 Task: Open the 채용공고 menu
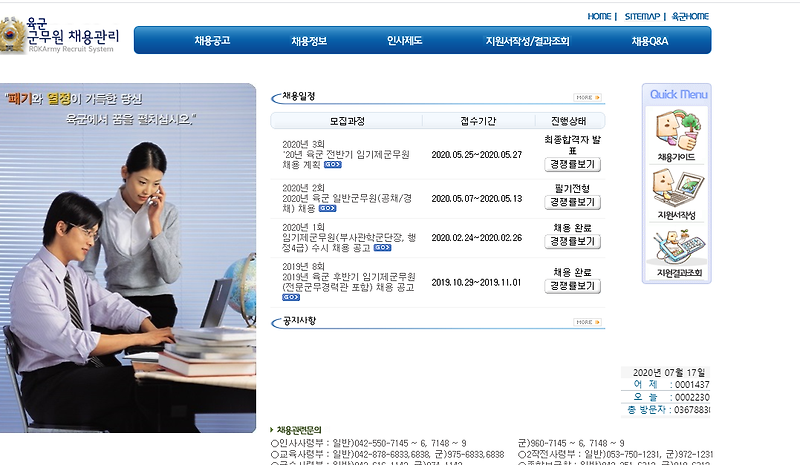point(212,40)
